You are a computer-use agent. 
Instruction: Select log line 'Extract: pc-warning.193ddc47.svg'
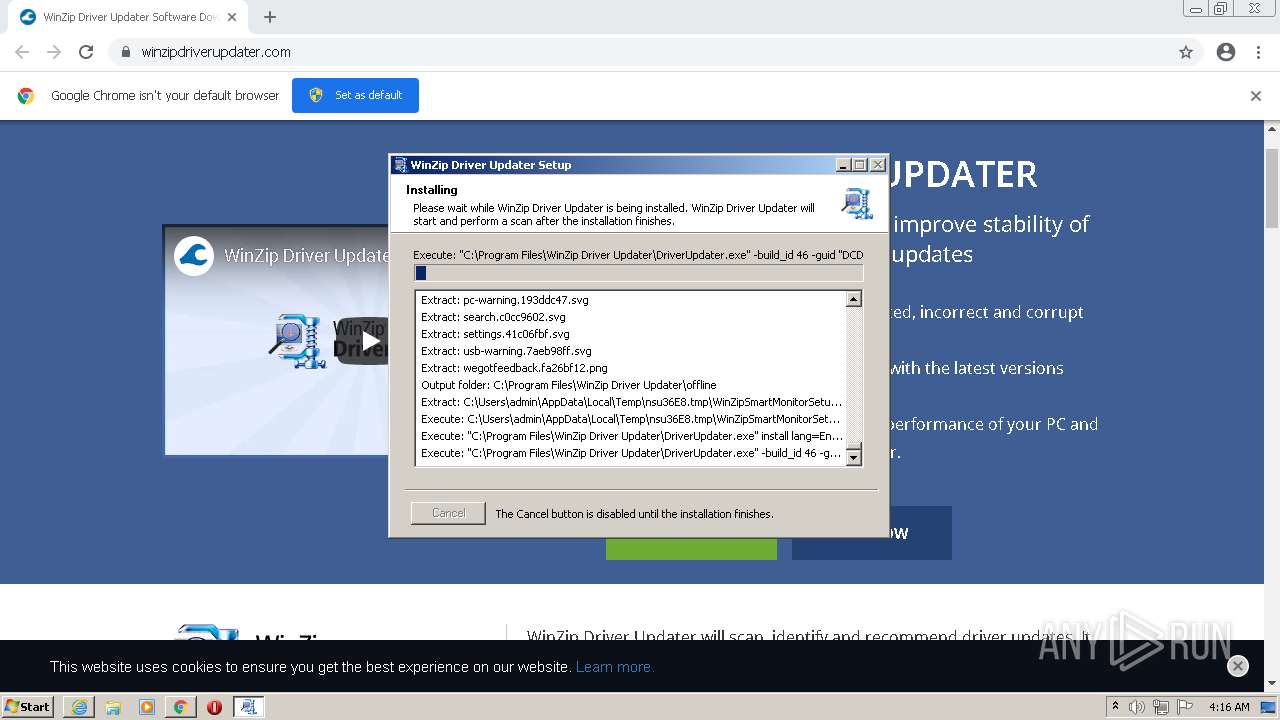tap(505, 300)
